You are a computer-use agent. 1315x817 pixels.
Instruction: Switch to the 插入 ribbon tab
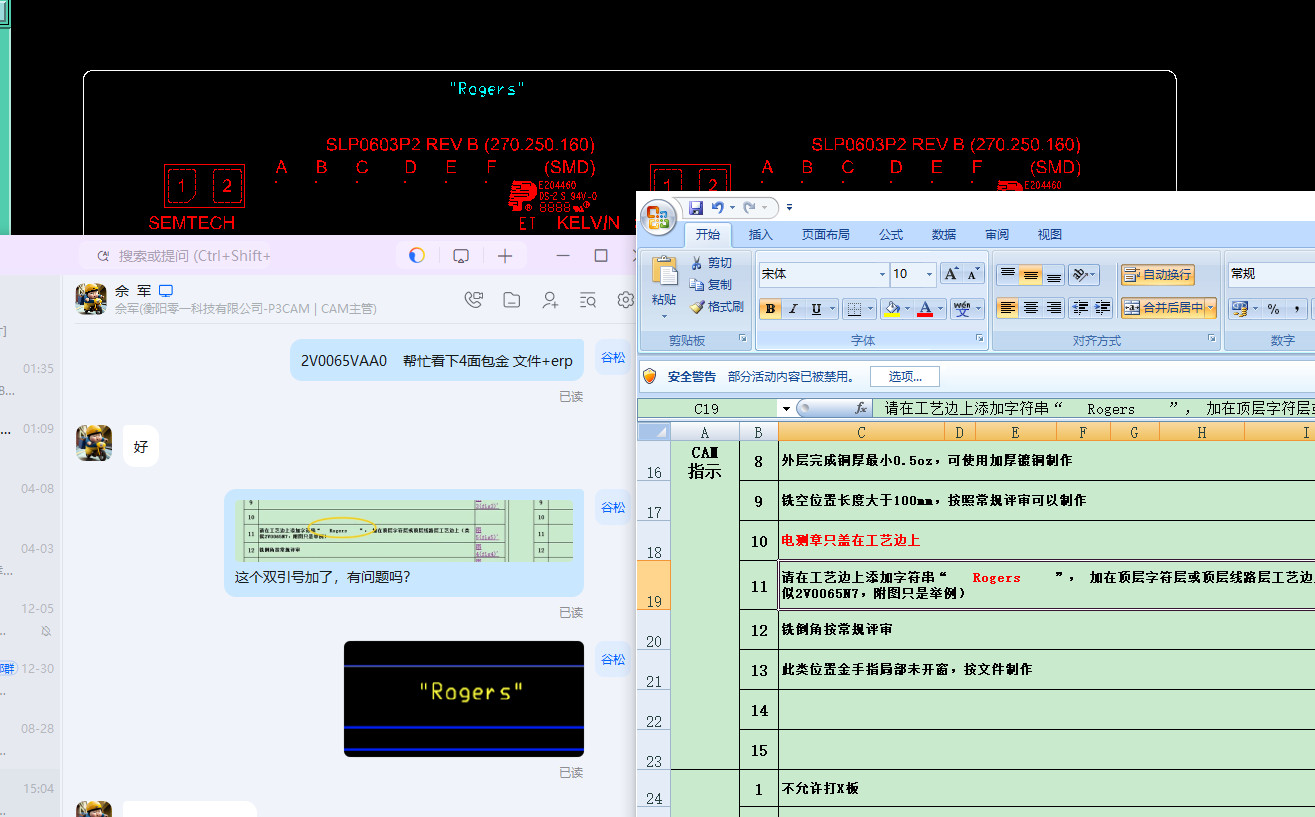pos(761,235)
